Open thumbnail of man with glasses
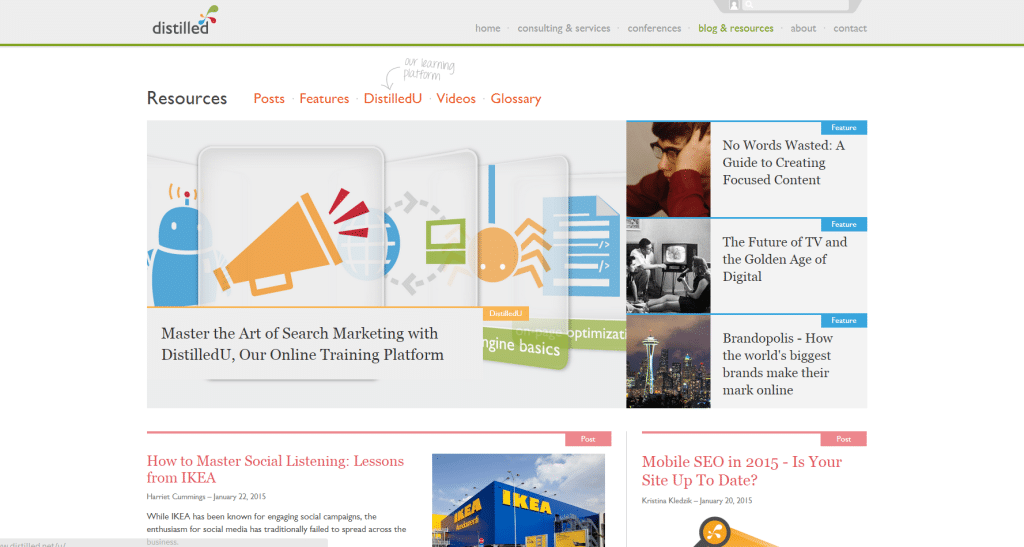Image resolution: width=1024 pixels, height=547 pixels. coord(668,169)
